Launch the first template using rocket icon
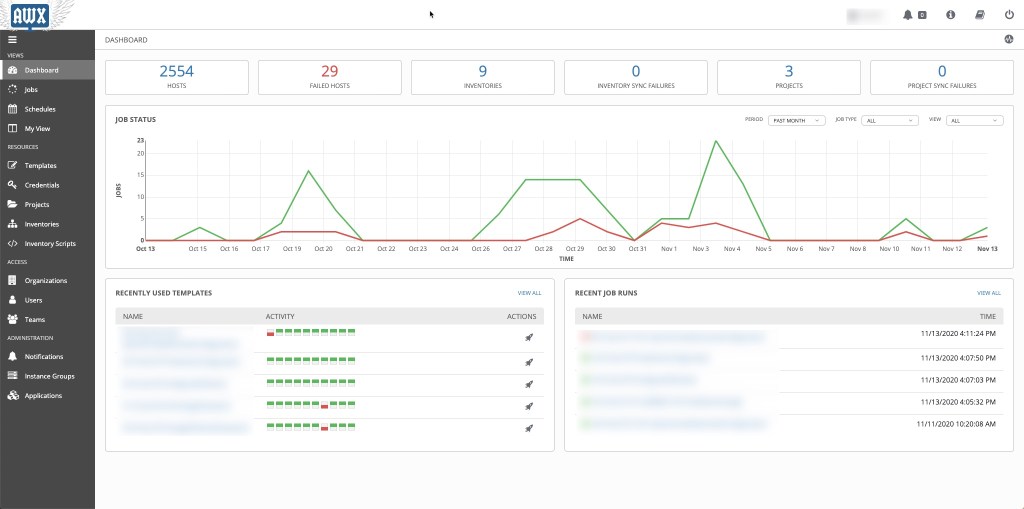1024x509 pixels. [x=529, y=338]
